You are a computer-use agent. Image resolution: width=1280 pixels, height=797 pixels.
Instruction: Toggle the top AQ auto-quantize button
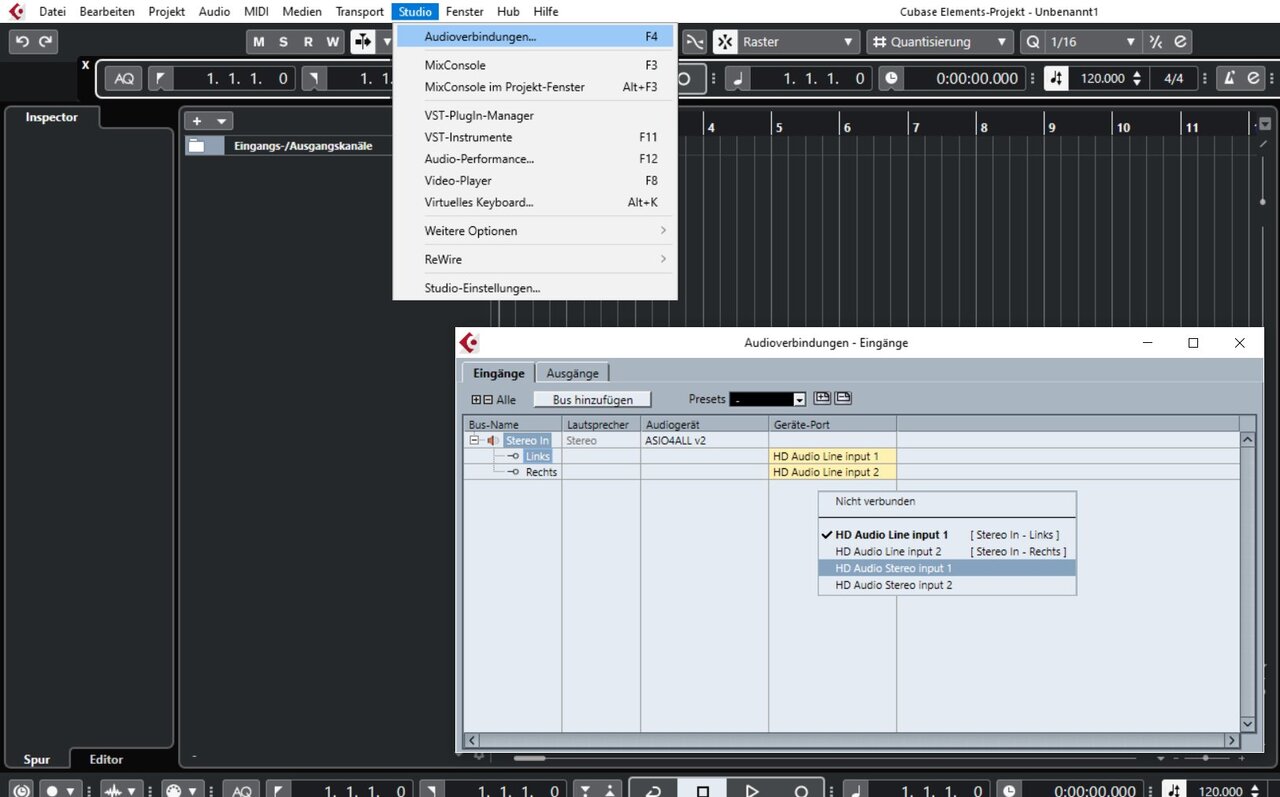point(123,78)
